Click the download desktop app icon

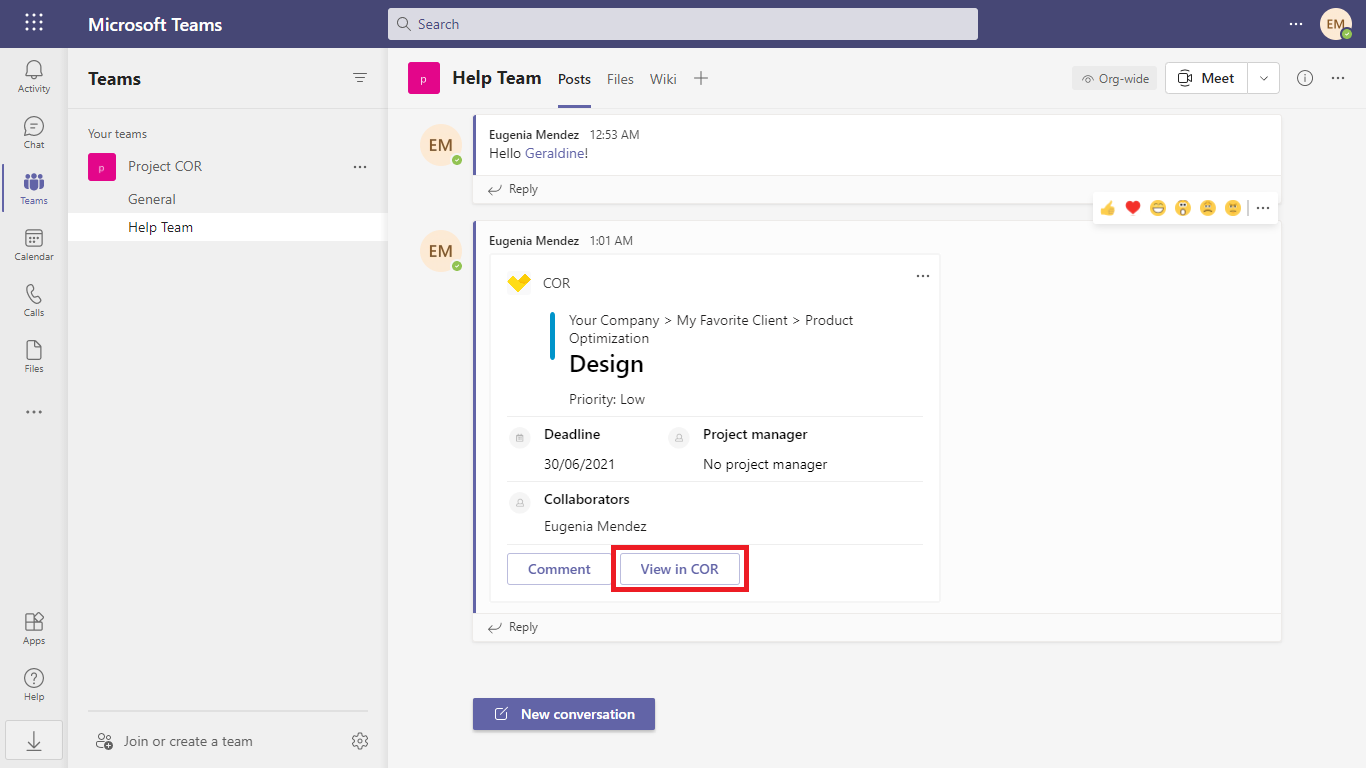(34, 741)
